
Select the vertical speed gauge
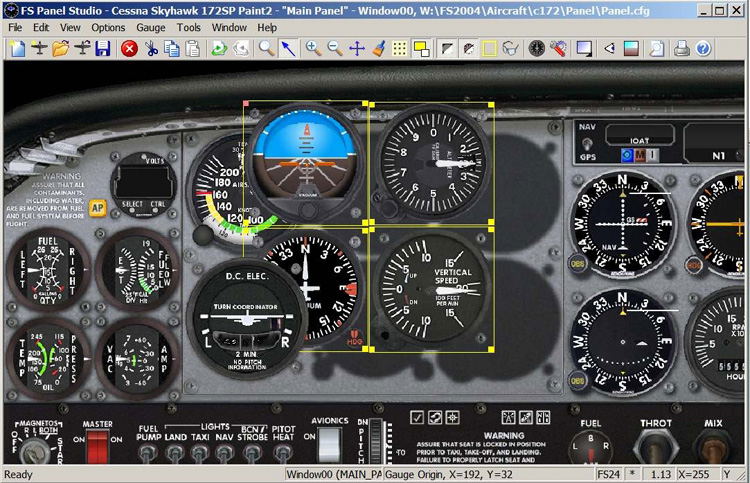coord(432,288)
